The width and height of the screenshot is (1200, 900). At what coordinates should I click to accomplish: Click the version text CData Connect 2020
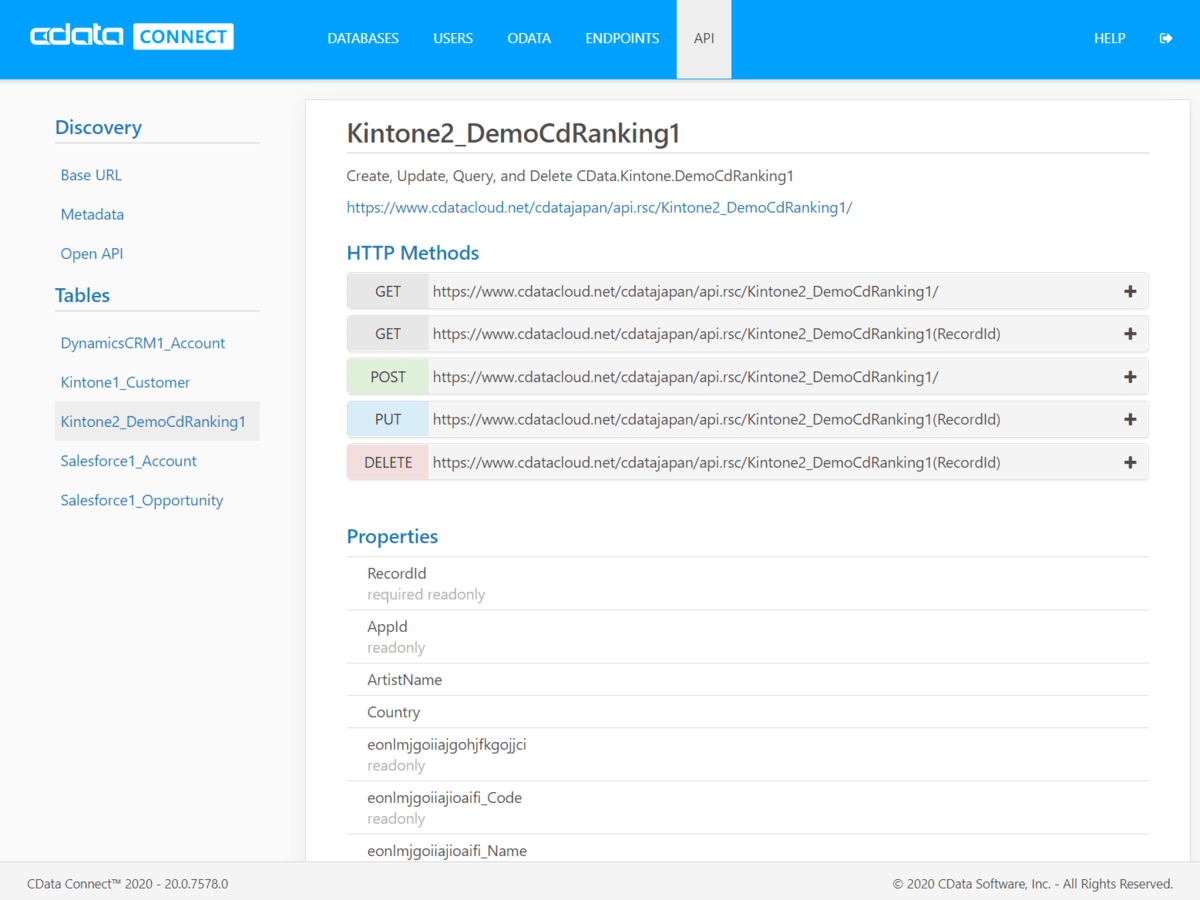tap(127, 884)
